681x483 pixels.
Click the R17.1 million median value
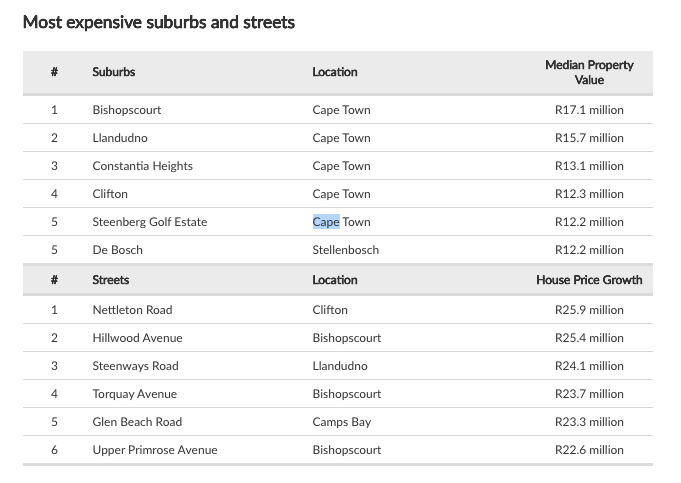coord(589,110)
